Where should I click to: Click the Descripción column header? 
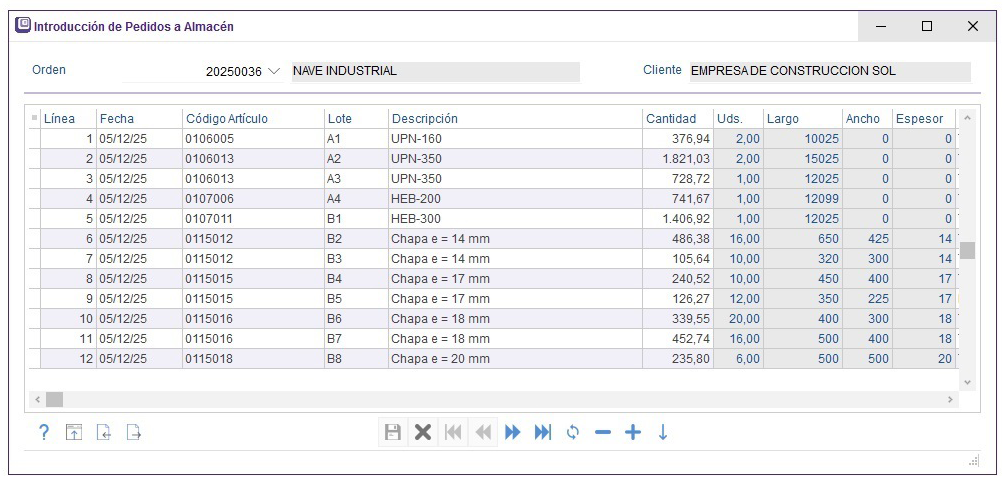(424, 119)
